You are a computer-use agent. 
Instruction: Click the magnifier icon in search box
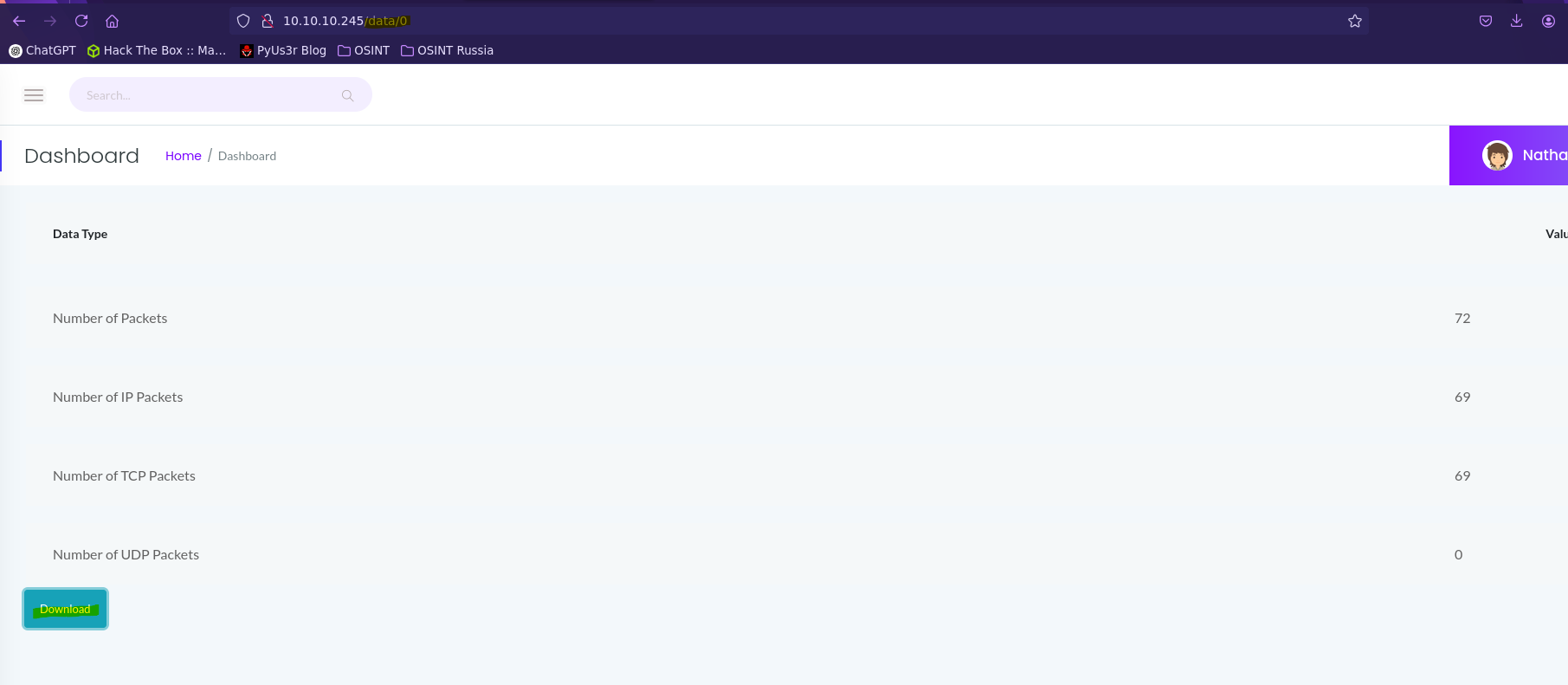click(x=347, y=95)
